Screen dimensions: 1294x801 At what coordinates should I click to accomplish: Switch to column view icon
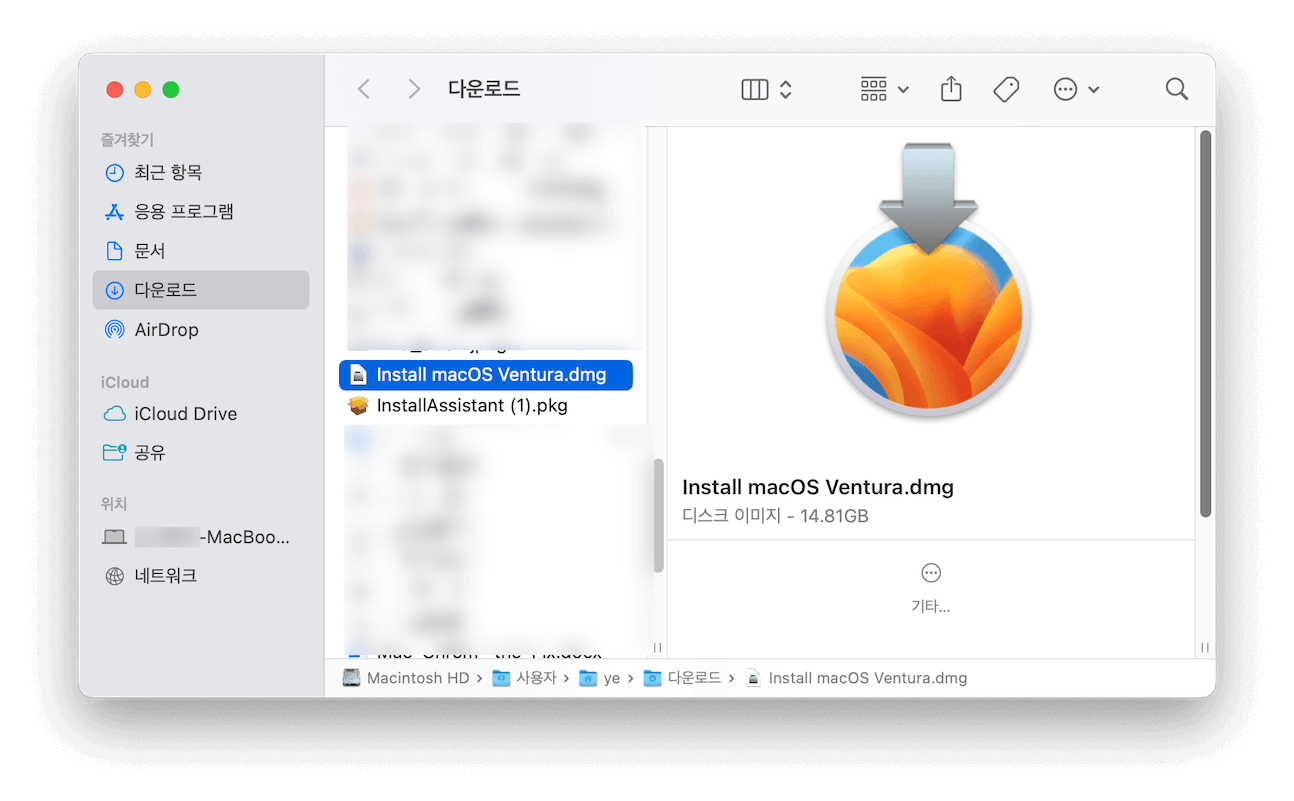click(x=755, y=89)
